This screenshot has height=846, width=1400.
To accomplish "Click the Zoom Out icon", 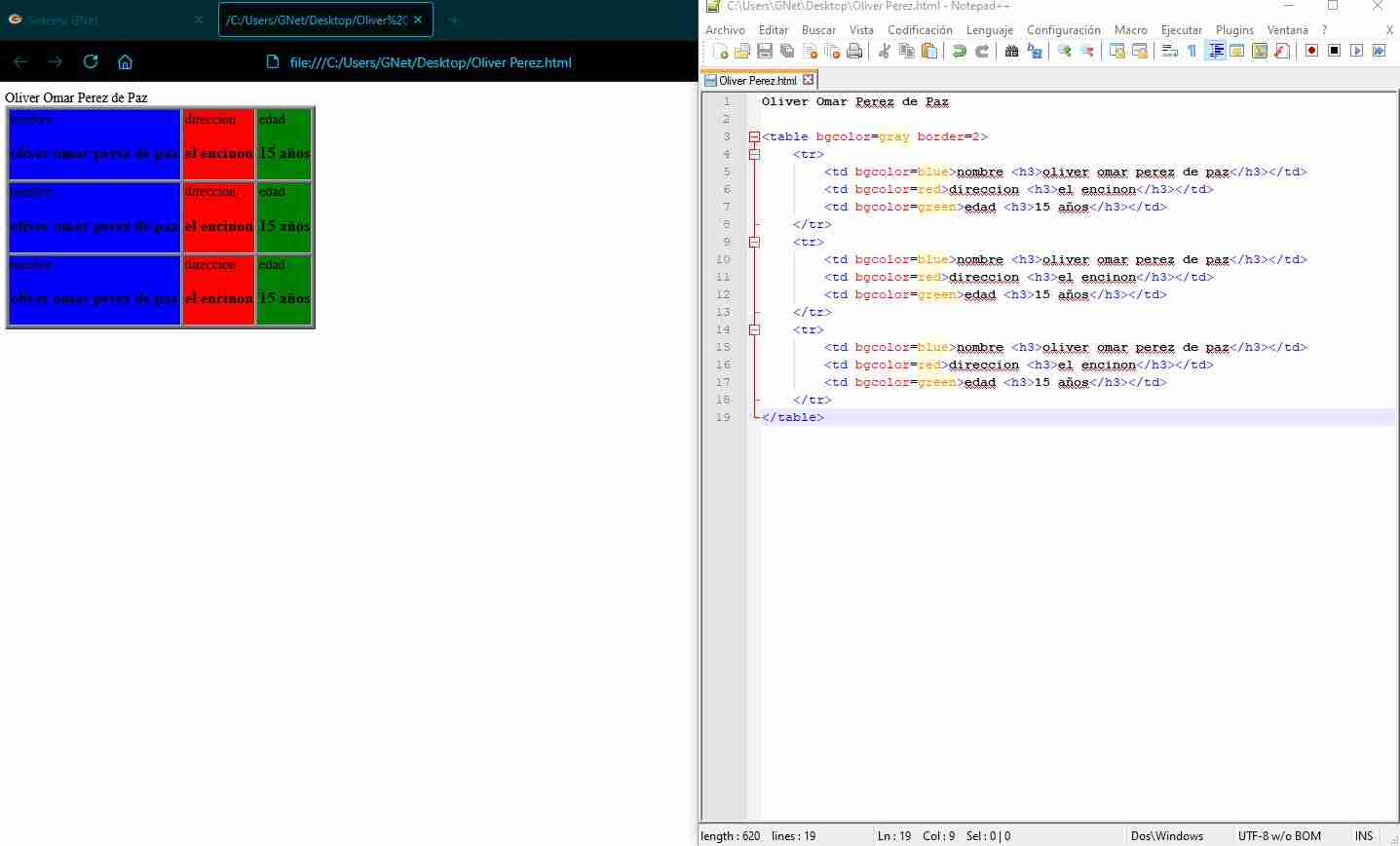I will [x=1087, y=51].
